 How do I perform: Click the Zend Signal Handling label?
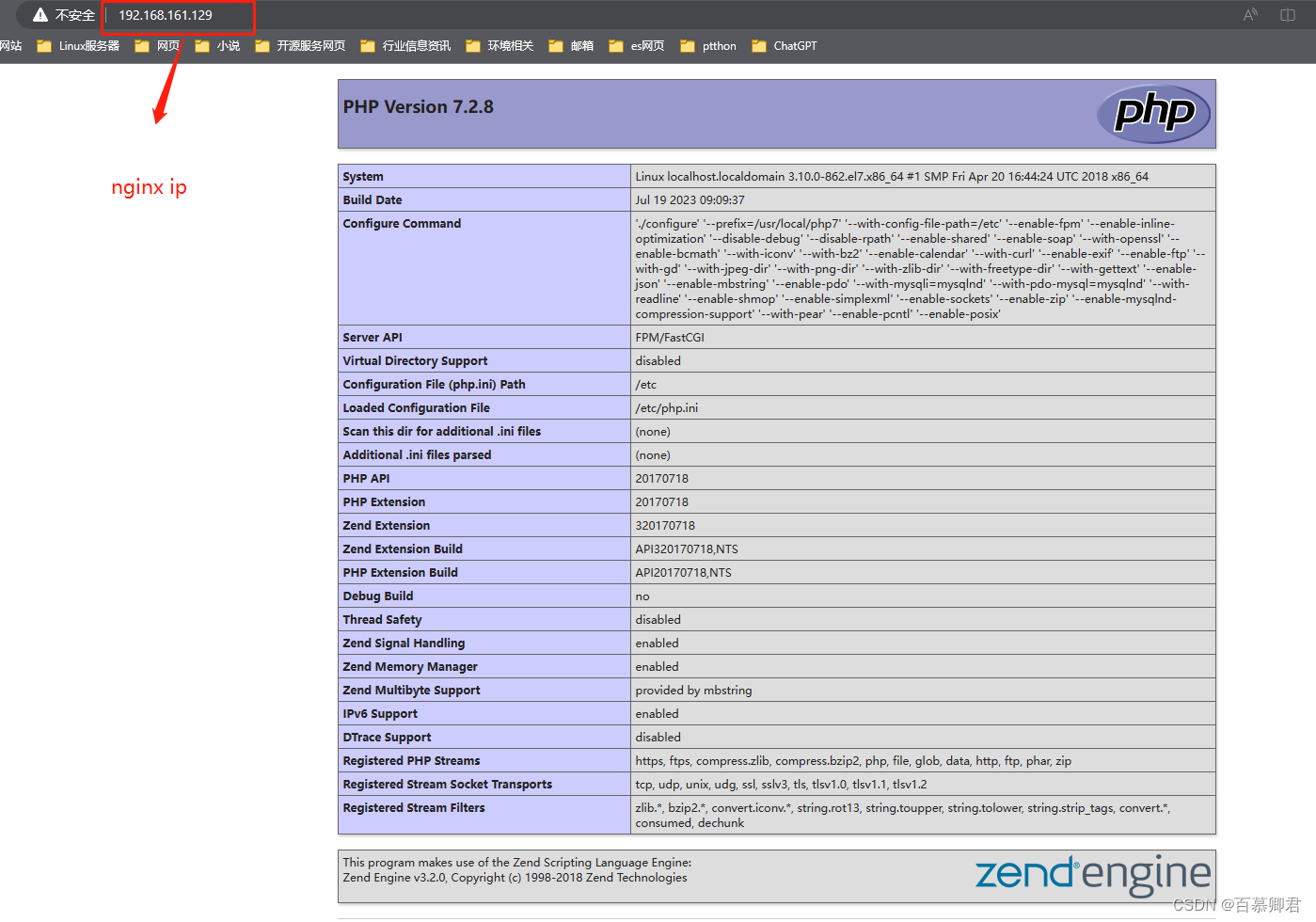[404, 644]
